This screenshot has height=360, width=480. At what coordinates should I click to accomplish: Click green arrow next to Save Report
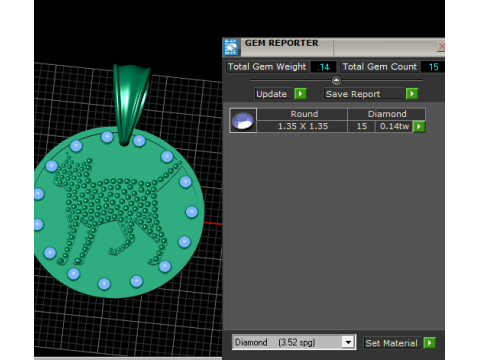click(x=412, y=94)
